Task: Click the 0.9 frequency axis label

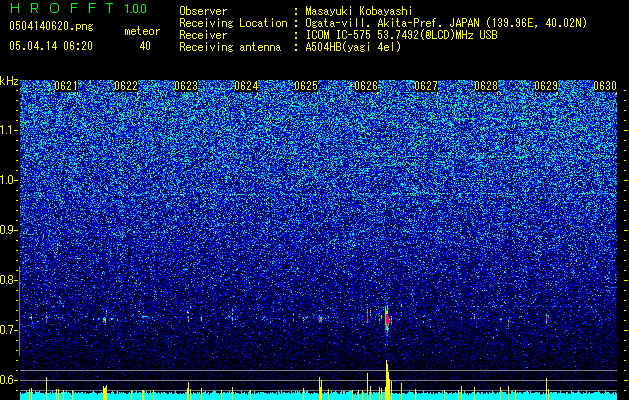Action: (x=8, y=230)
